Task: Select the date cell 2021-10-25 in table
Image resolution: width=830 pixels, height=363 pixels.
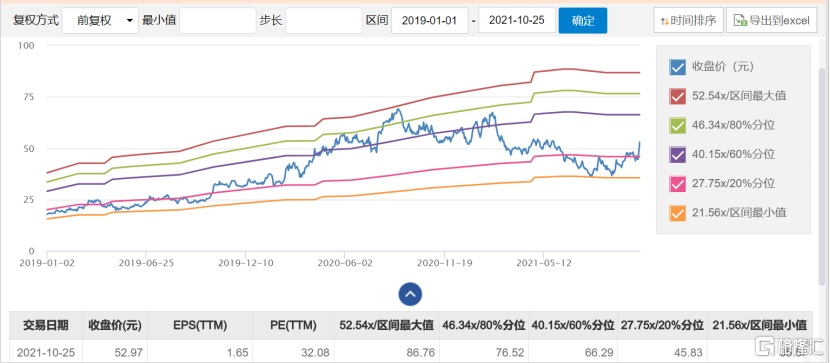Action: click(x=46, y=351)
